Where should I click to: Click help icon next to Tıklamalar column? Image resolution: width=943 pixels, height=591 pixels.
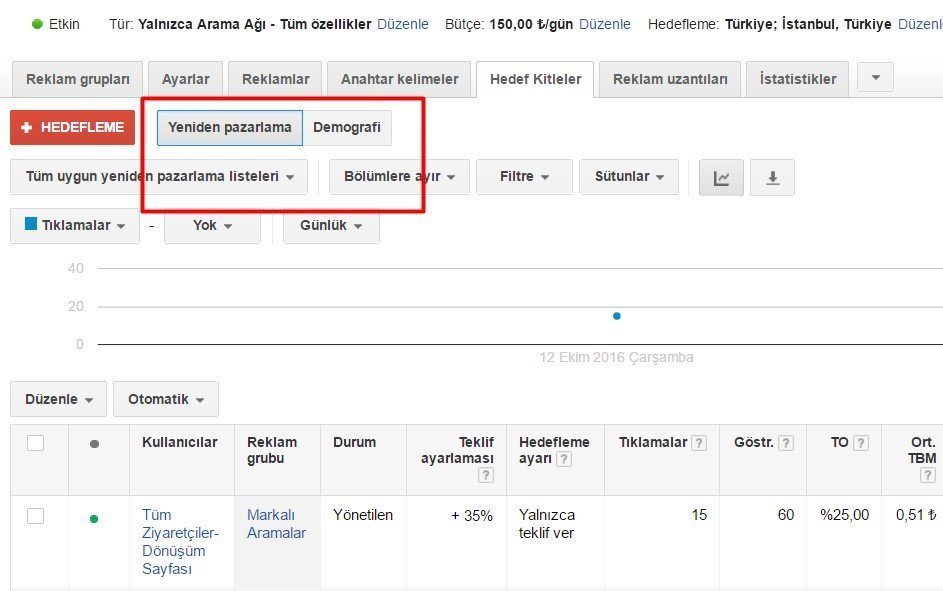699,443
